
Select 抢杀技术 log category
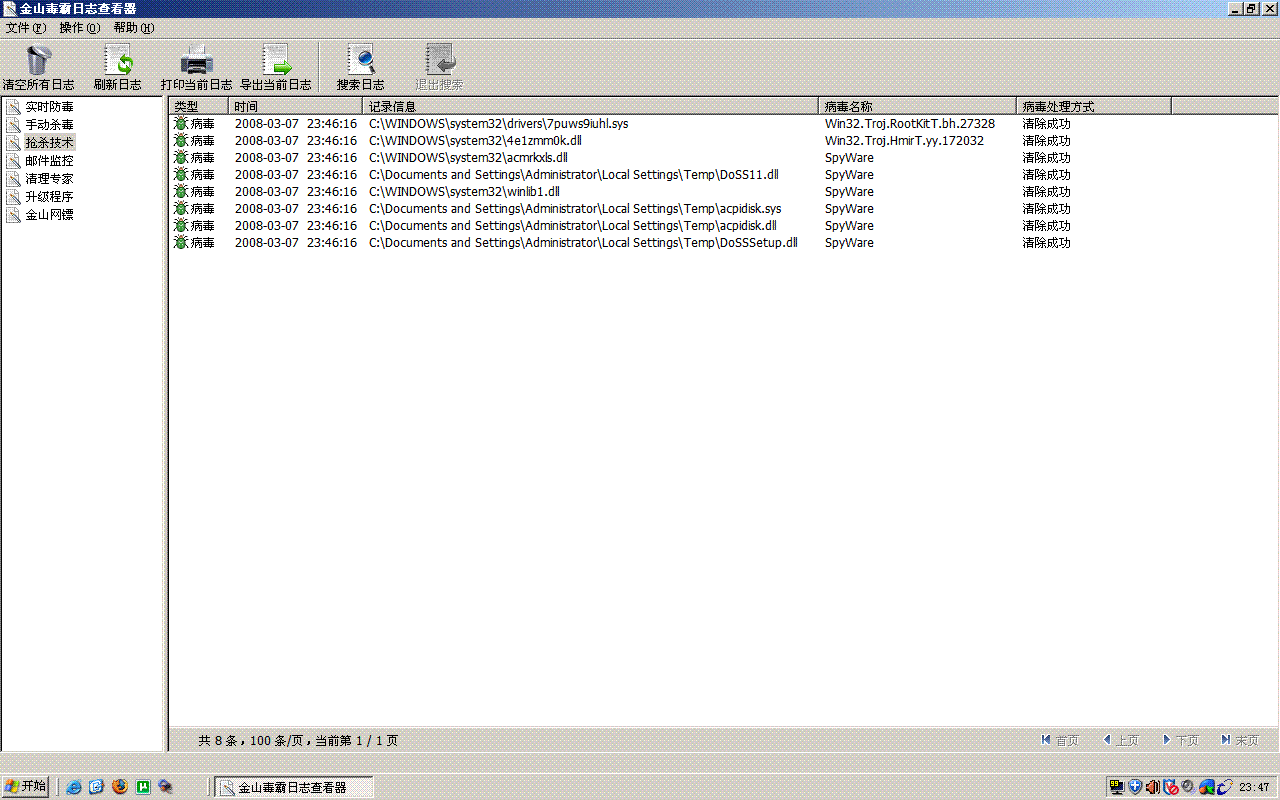(x=49, y=143)
